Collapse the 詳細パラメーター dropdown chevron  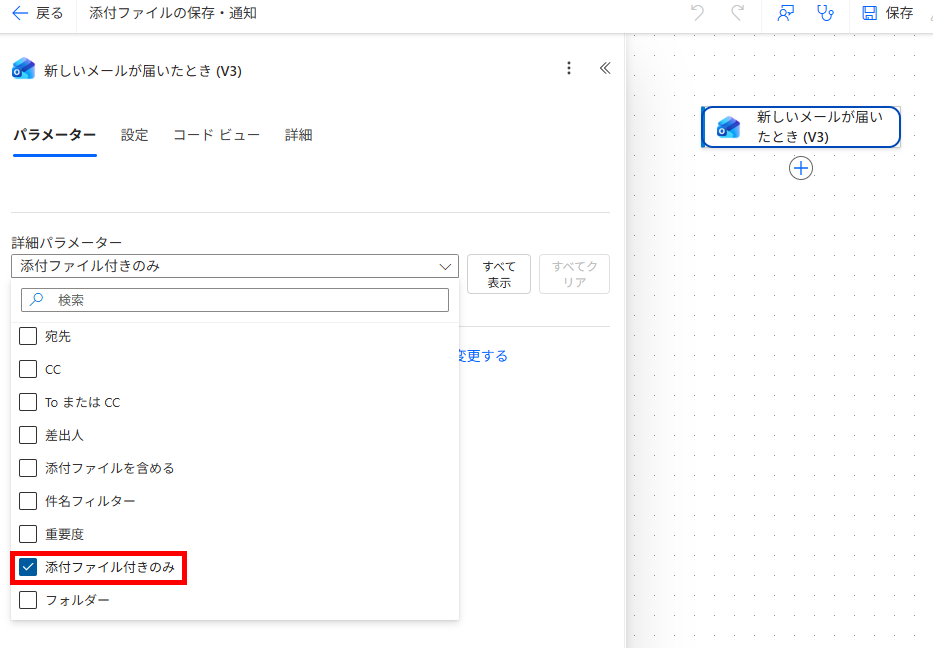pyautogui.click(x=445, y=267)
